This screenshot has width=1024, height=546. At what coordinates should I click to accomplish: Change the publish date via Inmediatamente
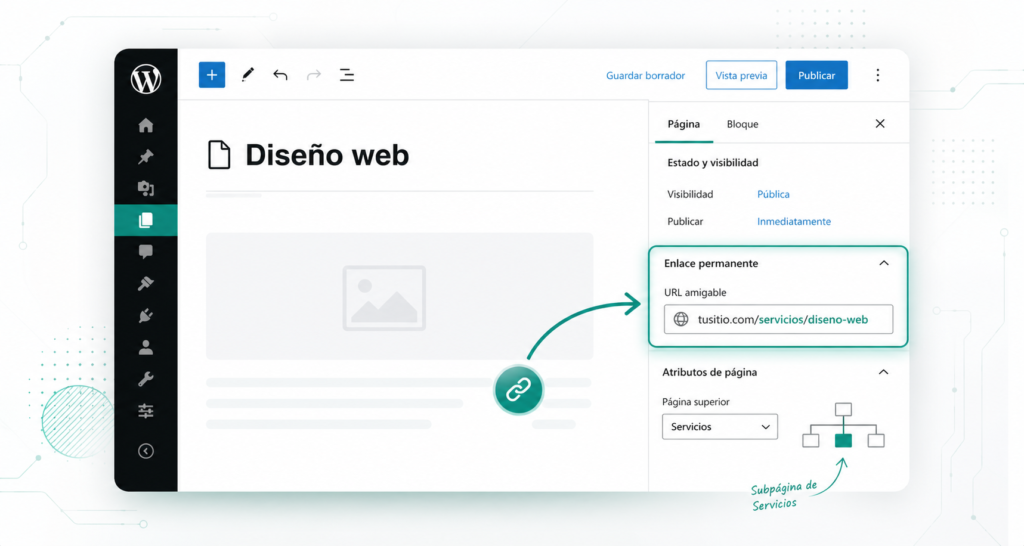pyautogui.click(x=794, y=221)
